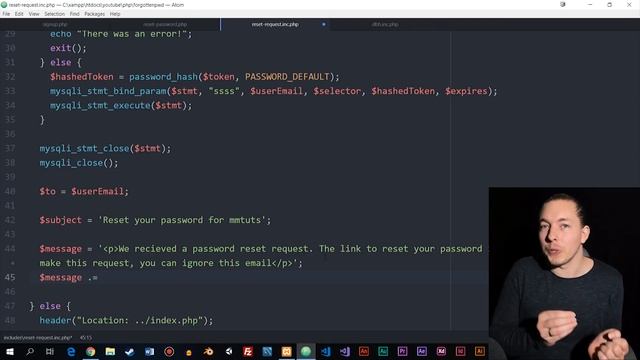Click the blue square taskbar icon after FileZilla

coord(267,351)
